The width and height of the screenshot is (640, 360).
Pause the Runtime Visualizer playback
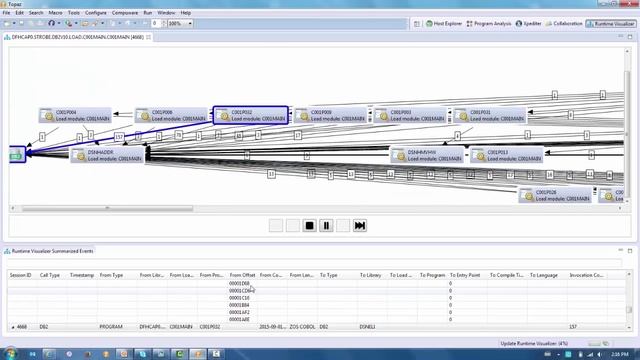[326, 225]
